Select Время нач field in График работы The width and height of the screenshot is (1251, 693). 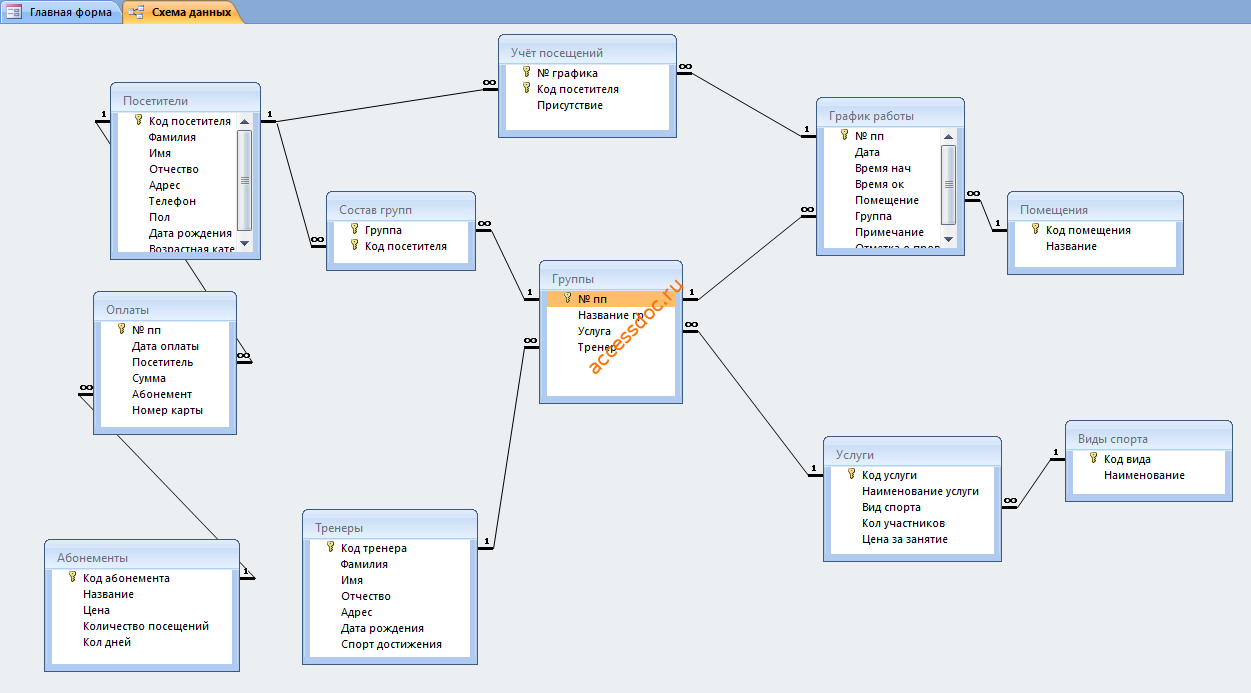tap(883, 168)
